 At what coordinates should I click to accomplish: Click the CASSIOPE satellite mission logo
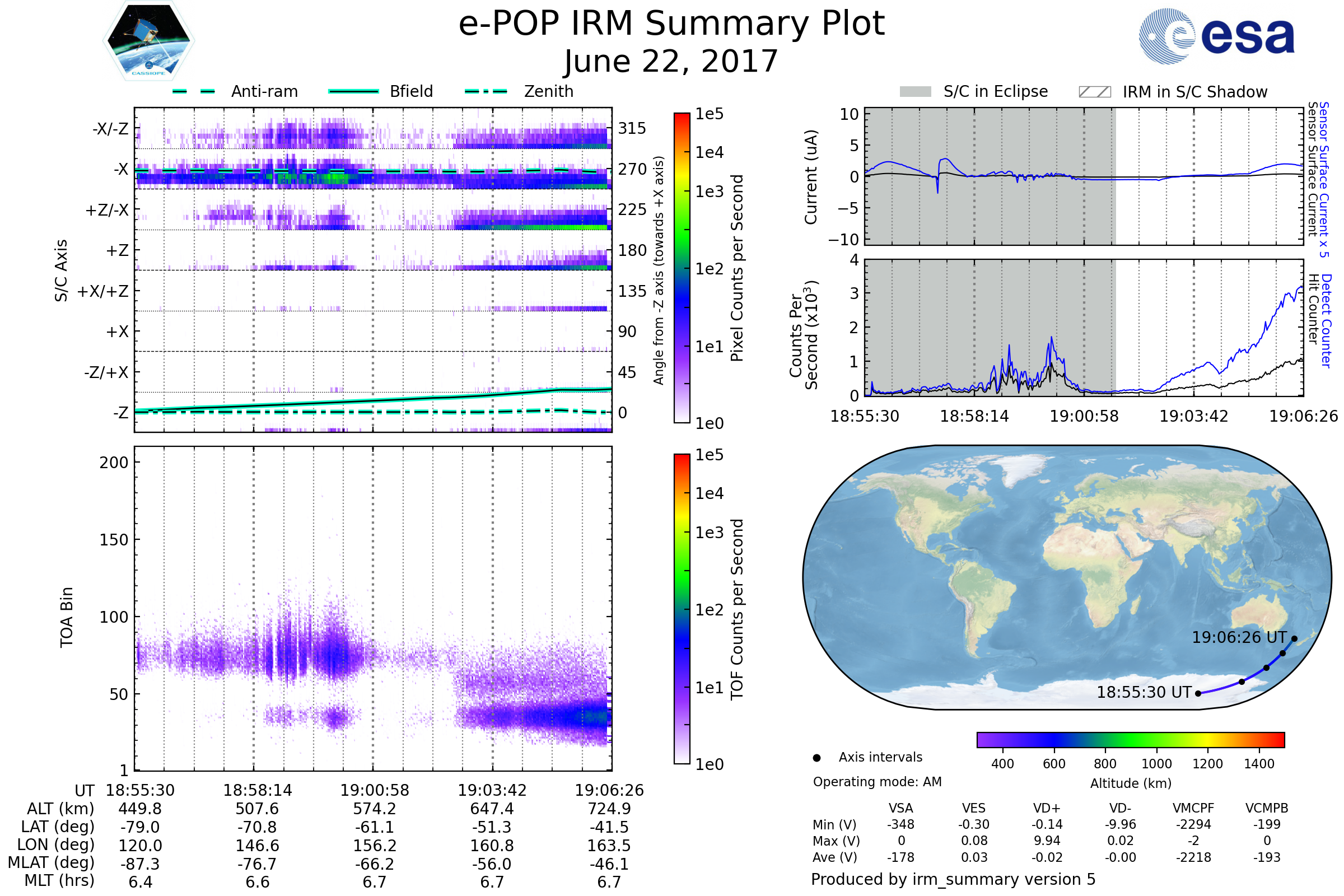[148, 41]
